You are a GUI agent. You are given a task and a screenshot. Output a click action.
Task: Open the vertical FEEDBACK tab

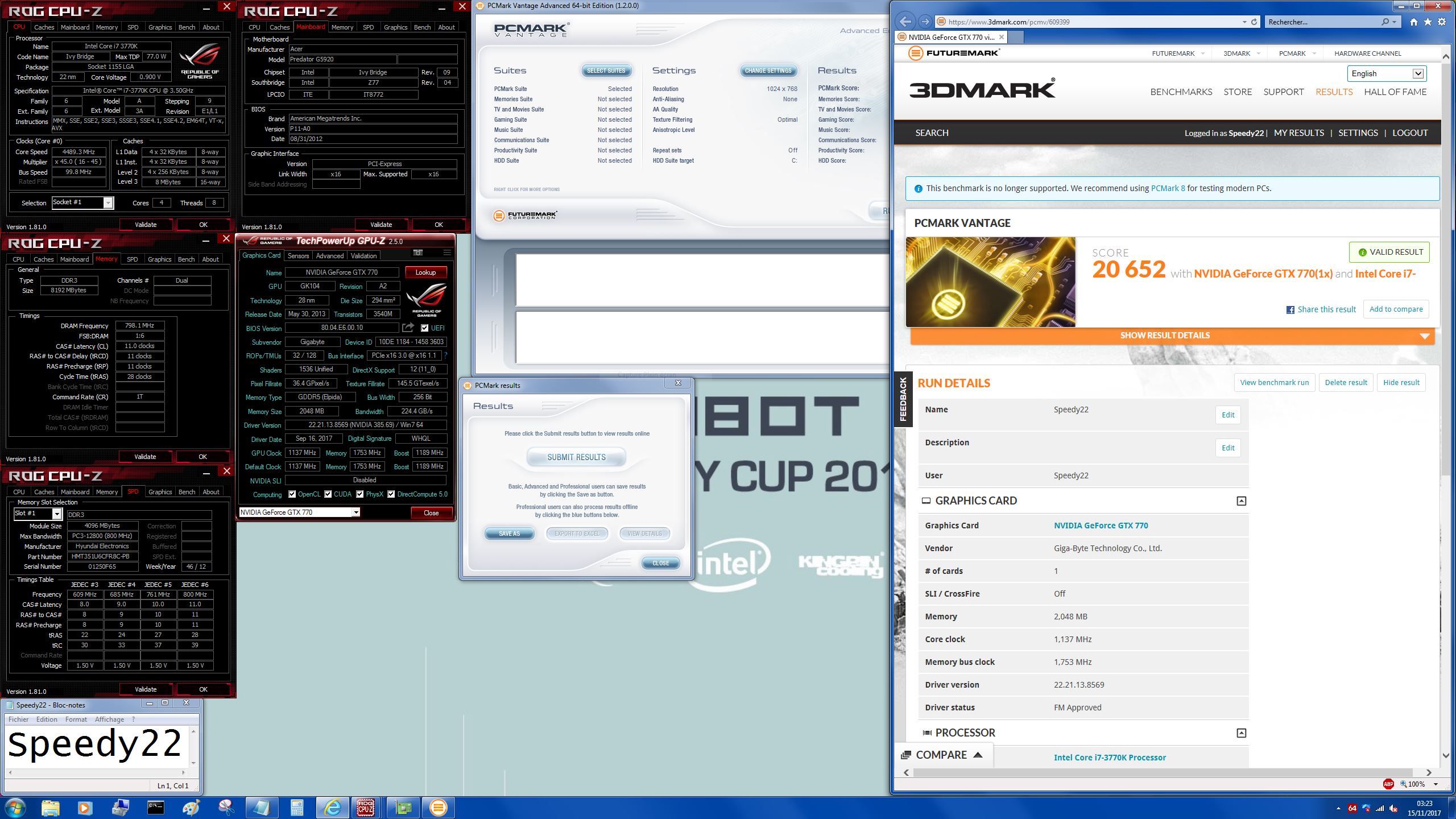point(903,399)
